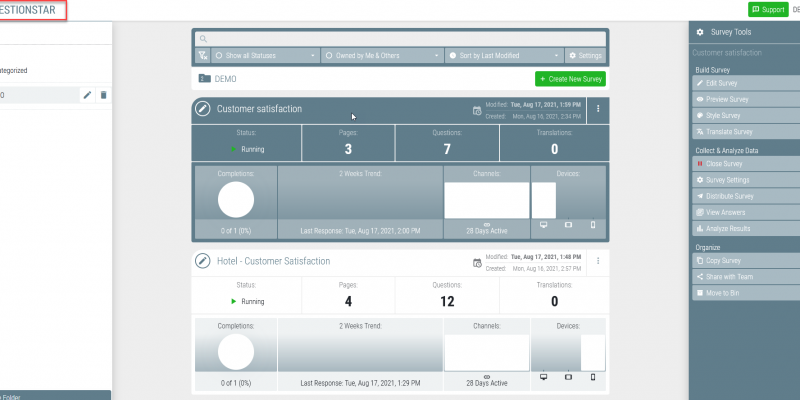Click the trash delete icon in folder list
This screenshot has height=400, width=800.
click(103, 95)
